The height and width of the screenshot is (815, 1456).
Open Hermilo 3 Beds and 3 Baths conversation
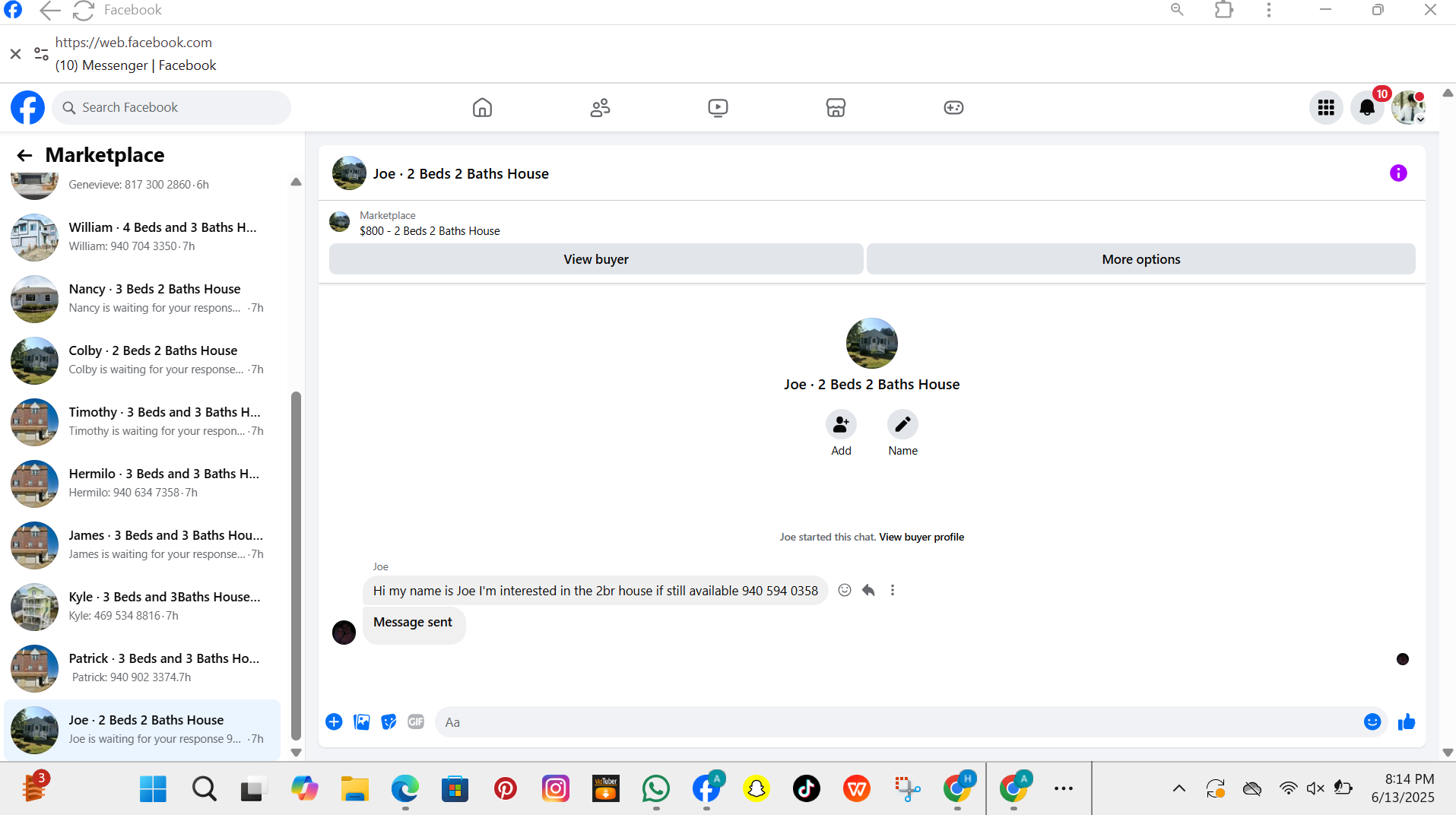point(142,483)
